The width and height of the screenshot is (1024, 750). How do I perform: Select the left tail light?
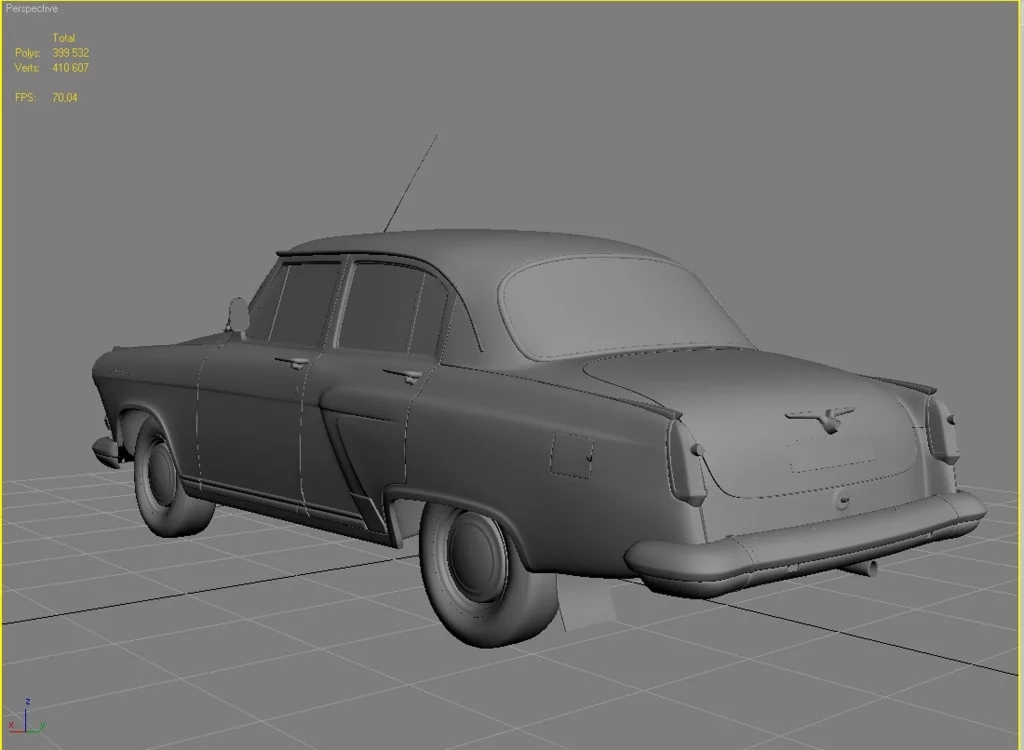[687, 462]
